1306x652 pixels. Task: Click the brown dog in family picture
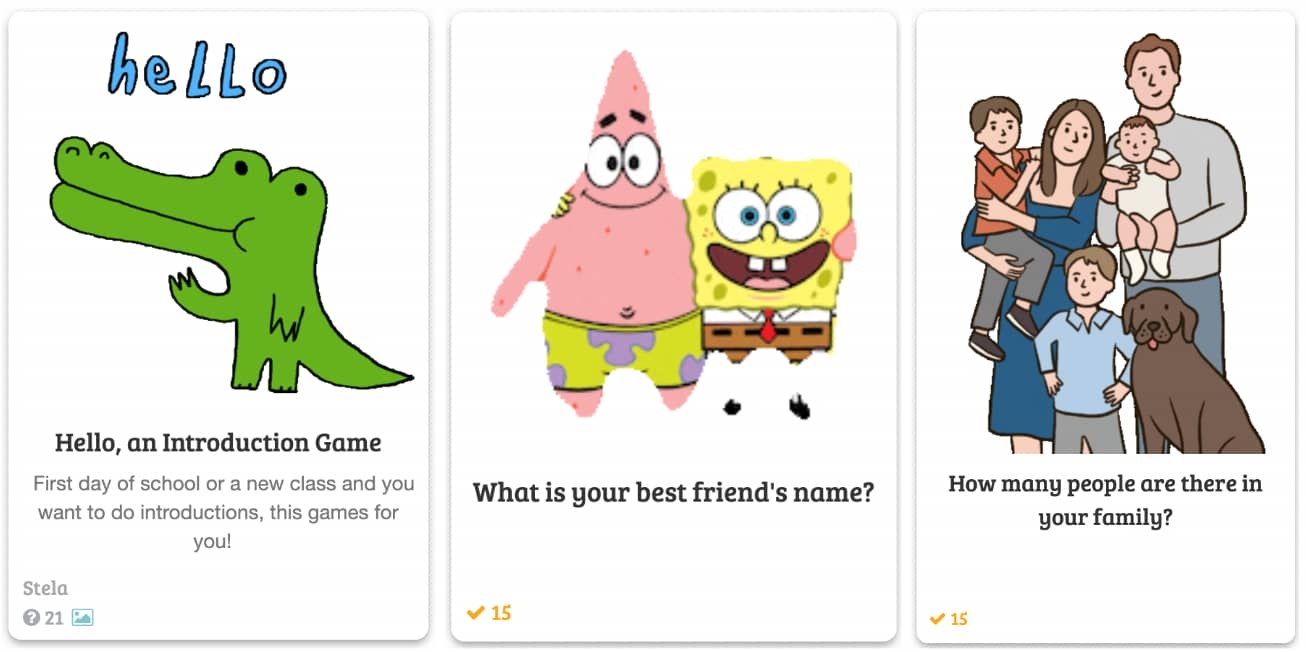1190,370
